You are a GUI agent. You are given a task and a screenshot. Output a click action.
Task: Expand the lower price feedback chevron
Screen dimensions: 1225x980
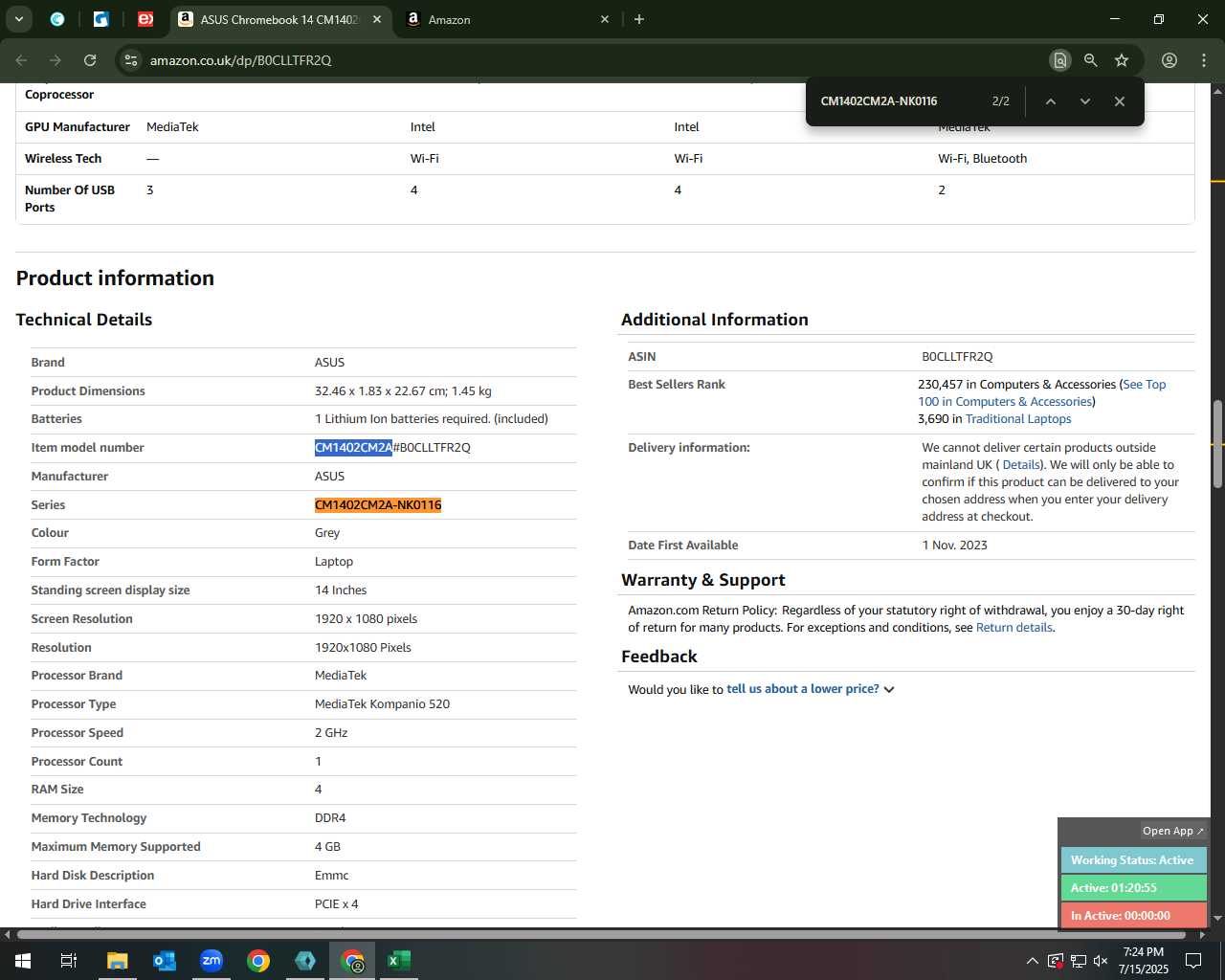click(889, 690)
